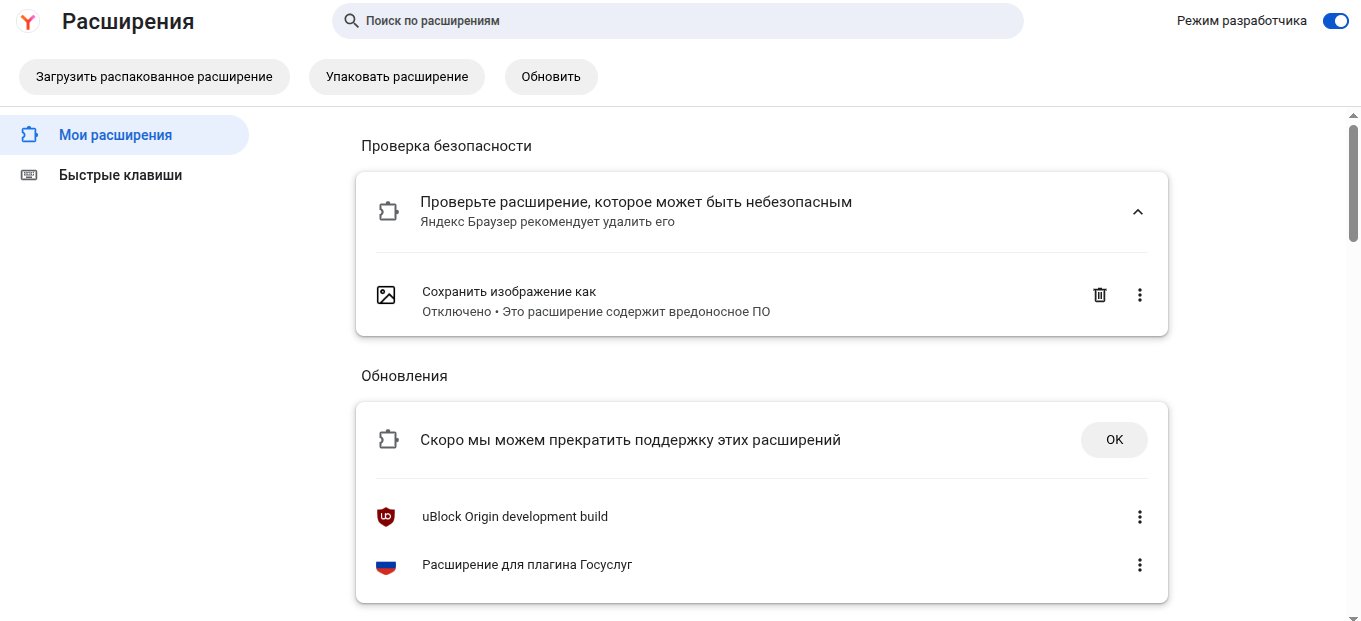The image size is (1361, 621).
Task: Disable the 'Режим разработчика' toggle
Action: (x=1335, y=21)
